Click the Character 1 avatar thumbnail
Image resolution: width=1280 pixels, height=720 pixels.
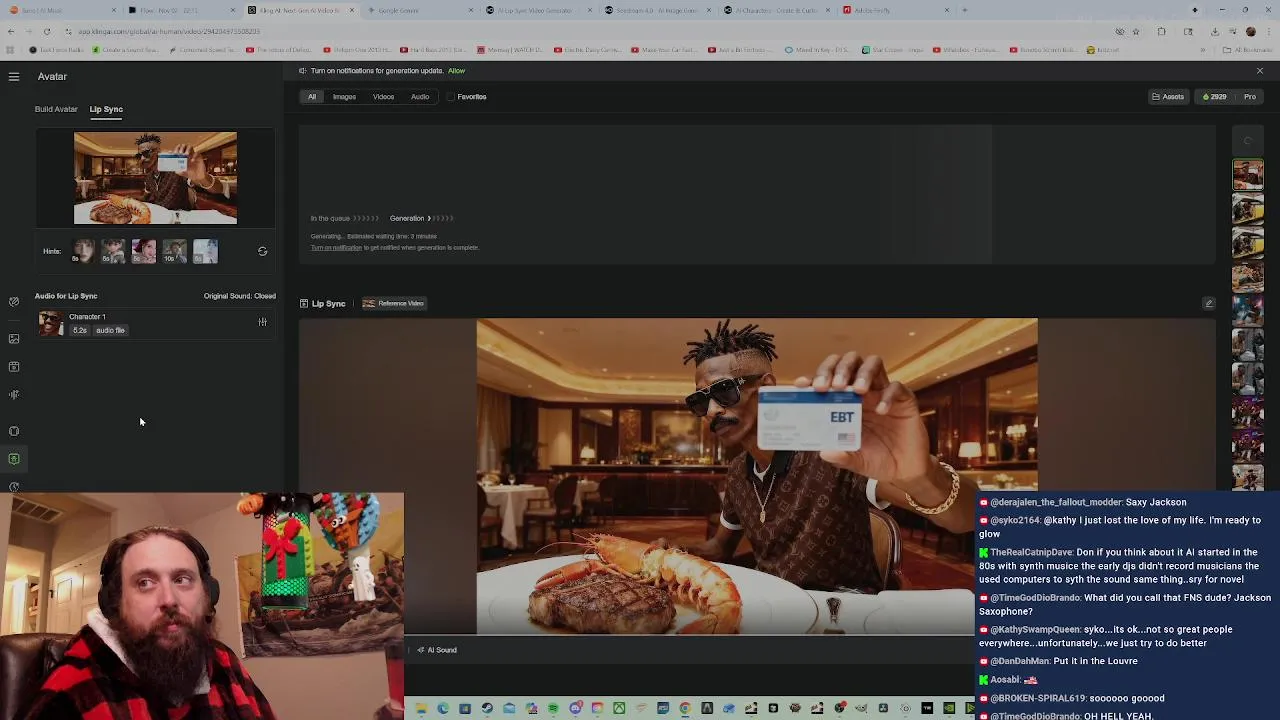tap(51, 323)
